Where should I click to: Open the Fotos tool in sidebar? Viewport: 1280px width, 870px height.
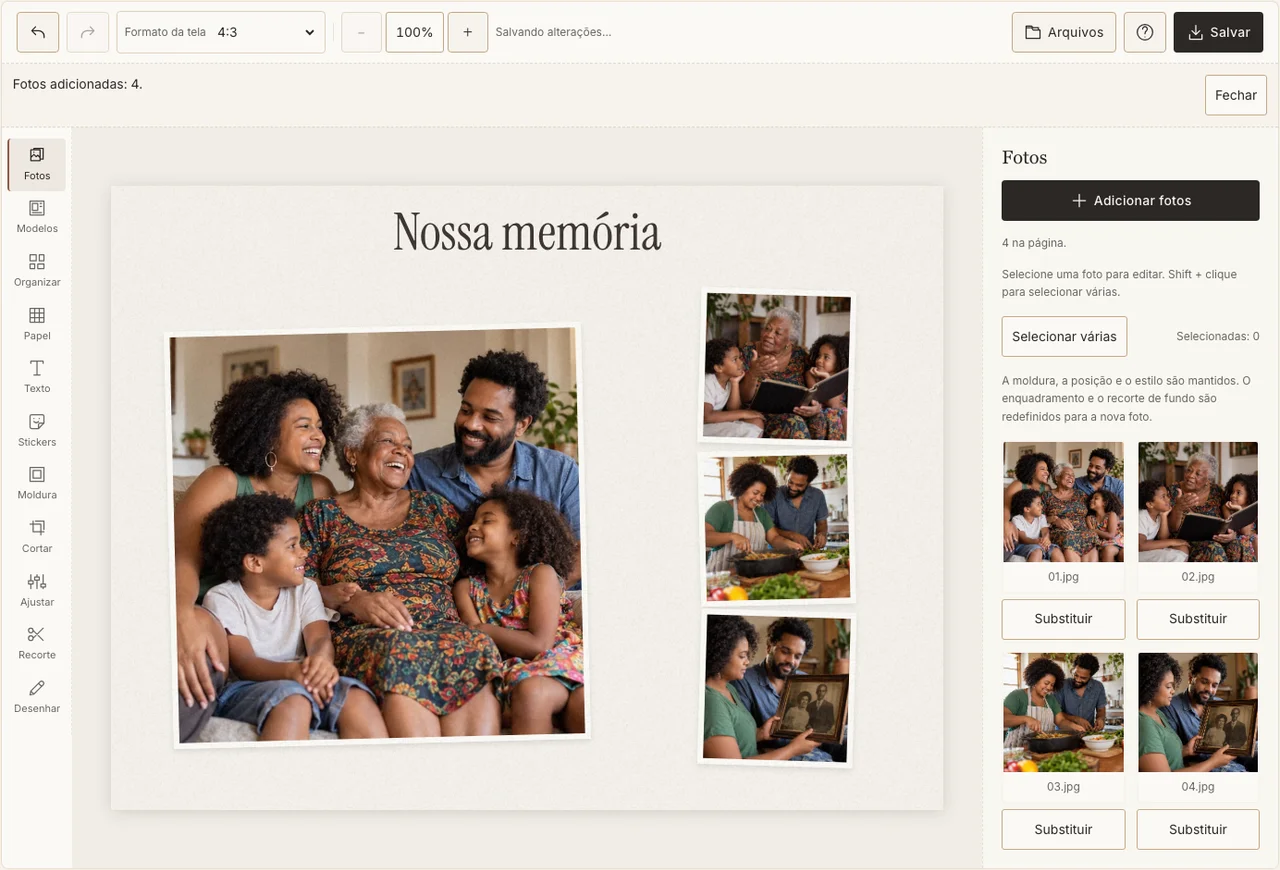pos(37,165)
